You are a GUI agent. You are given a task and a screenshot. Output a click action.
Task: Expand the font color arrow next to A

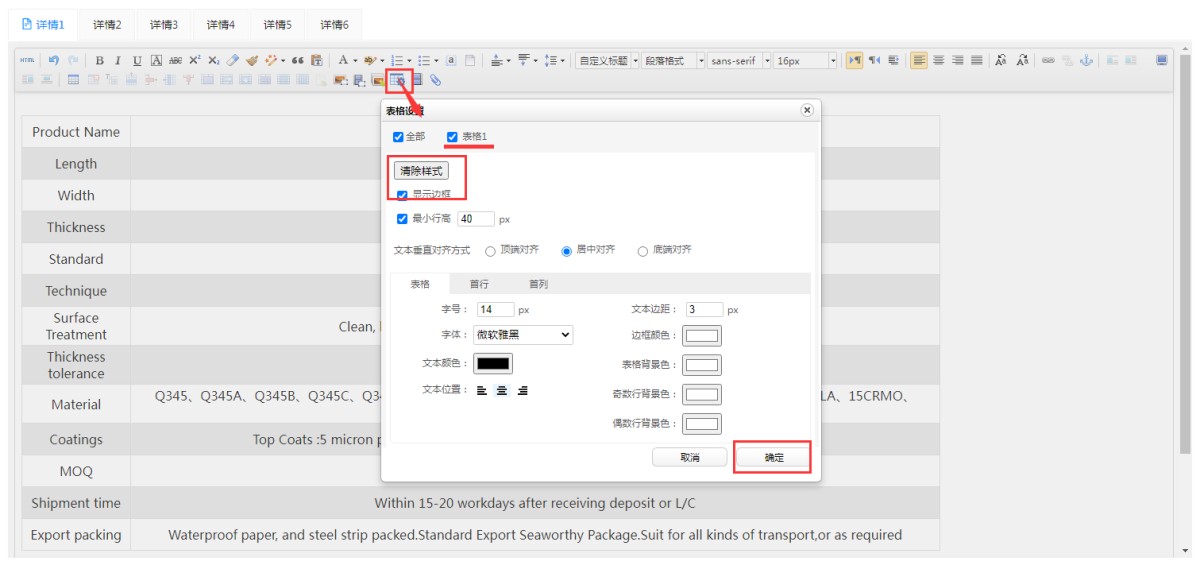[355, 61]
